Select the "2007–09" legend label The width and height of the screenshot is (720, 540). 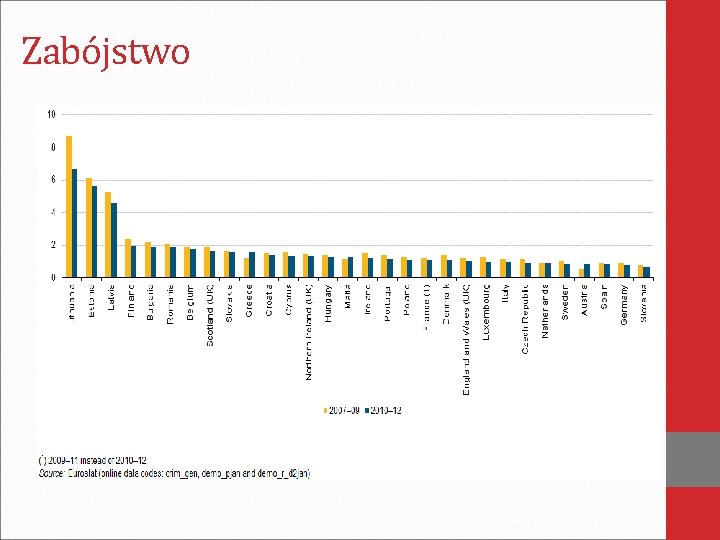click(x=344, y=411)
